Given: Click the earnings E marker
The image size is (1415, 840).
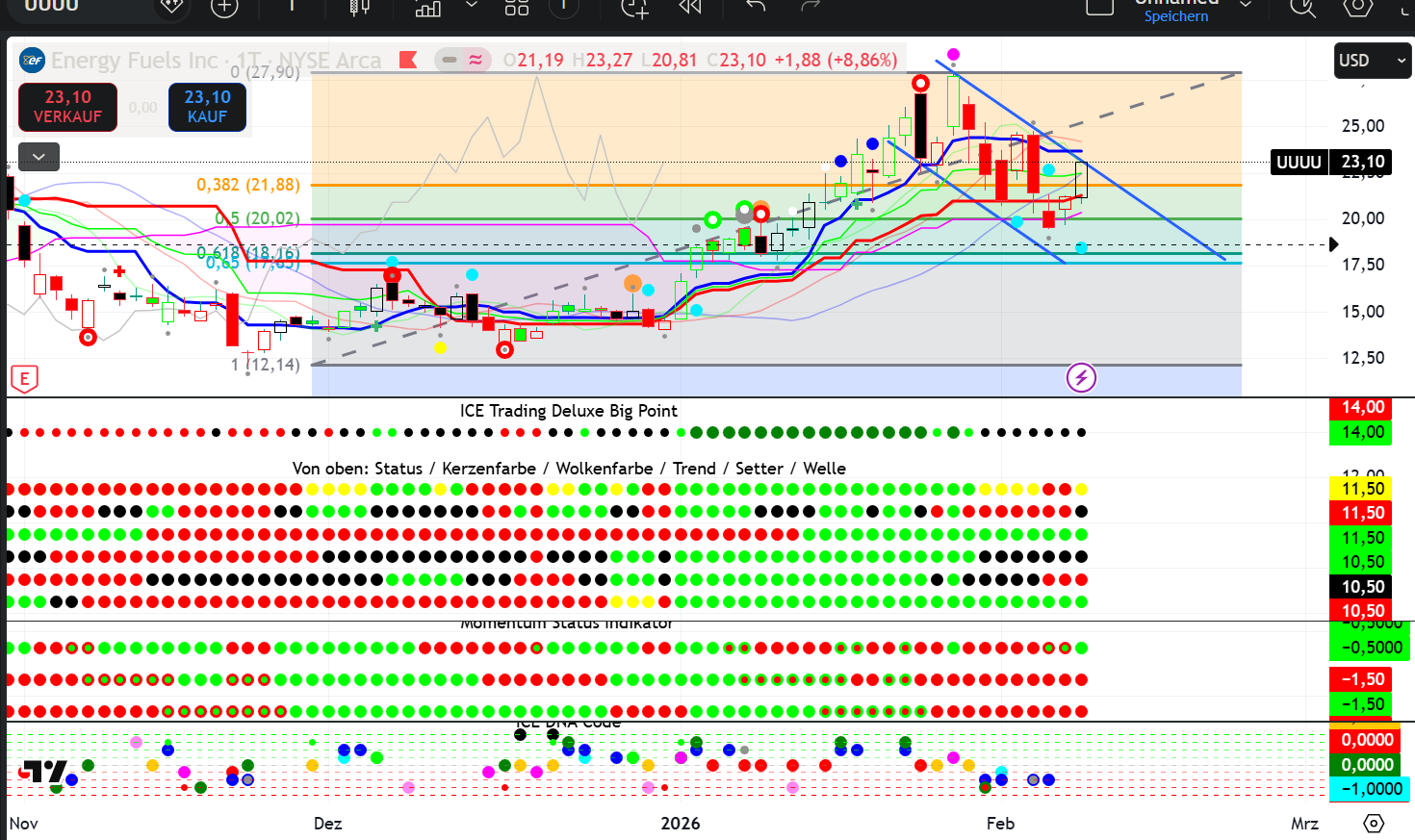Looking at the screenshot, I should (24, 379).
